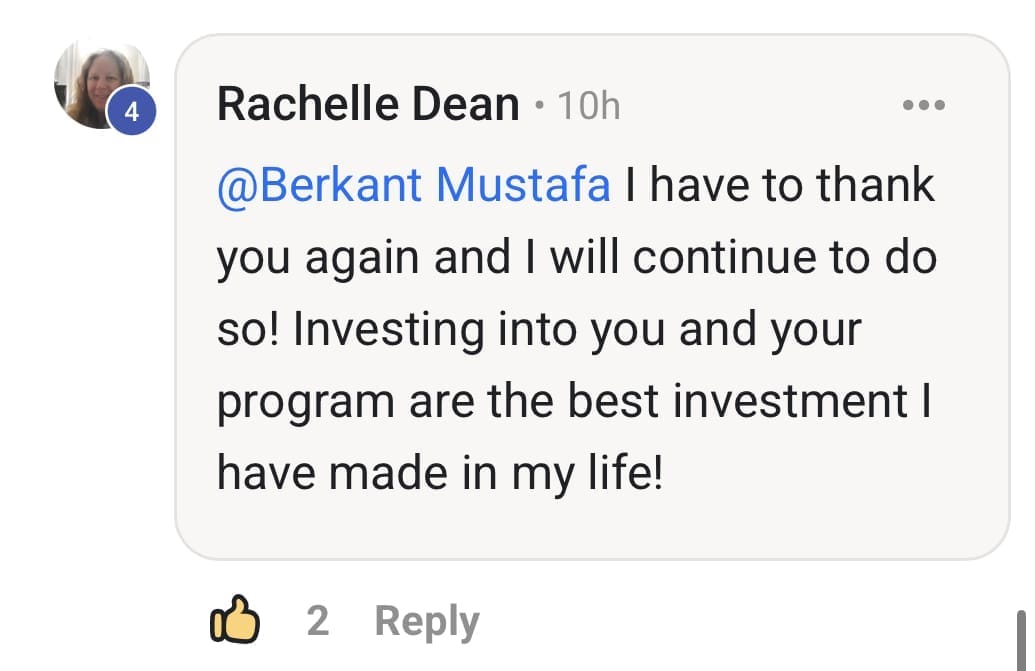Open the @Berkant Mustafa mention

tap(413, 186)
